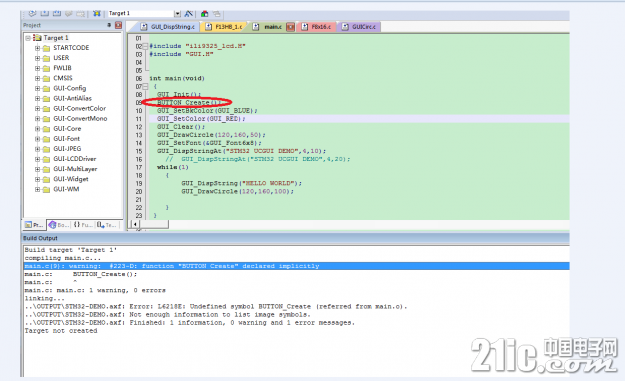
Task: Expand the GUI-ConvertColor folder
Action: pyautogui.click(x=37, y=109)
